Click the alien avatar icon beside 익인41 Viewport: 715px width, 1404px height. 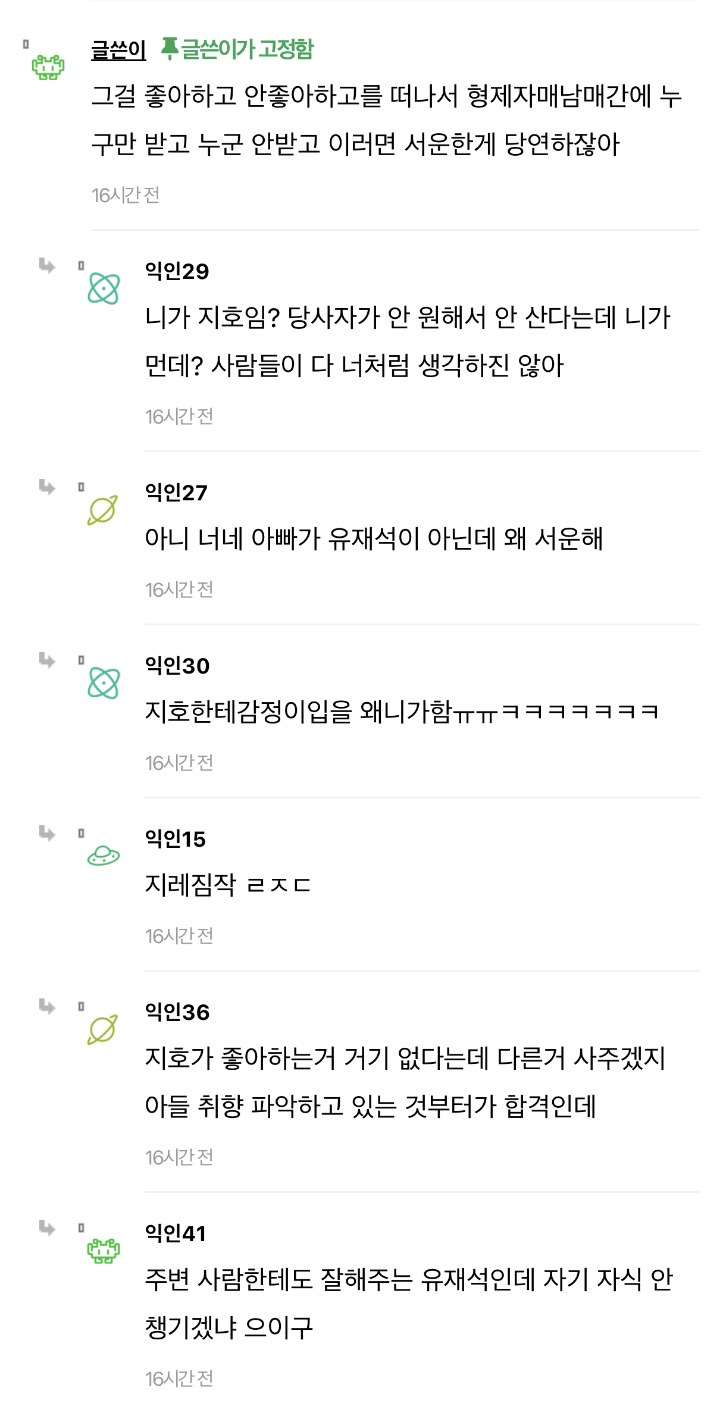pos(103,1250)
